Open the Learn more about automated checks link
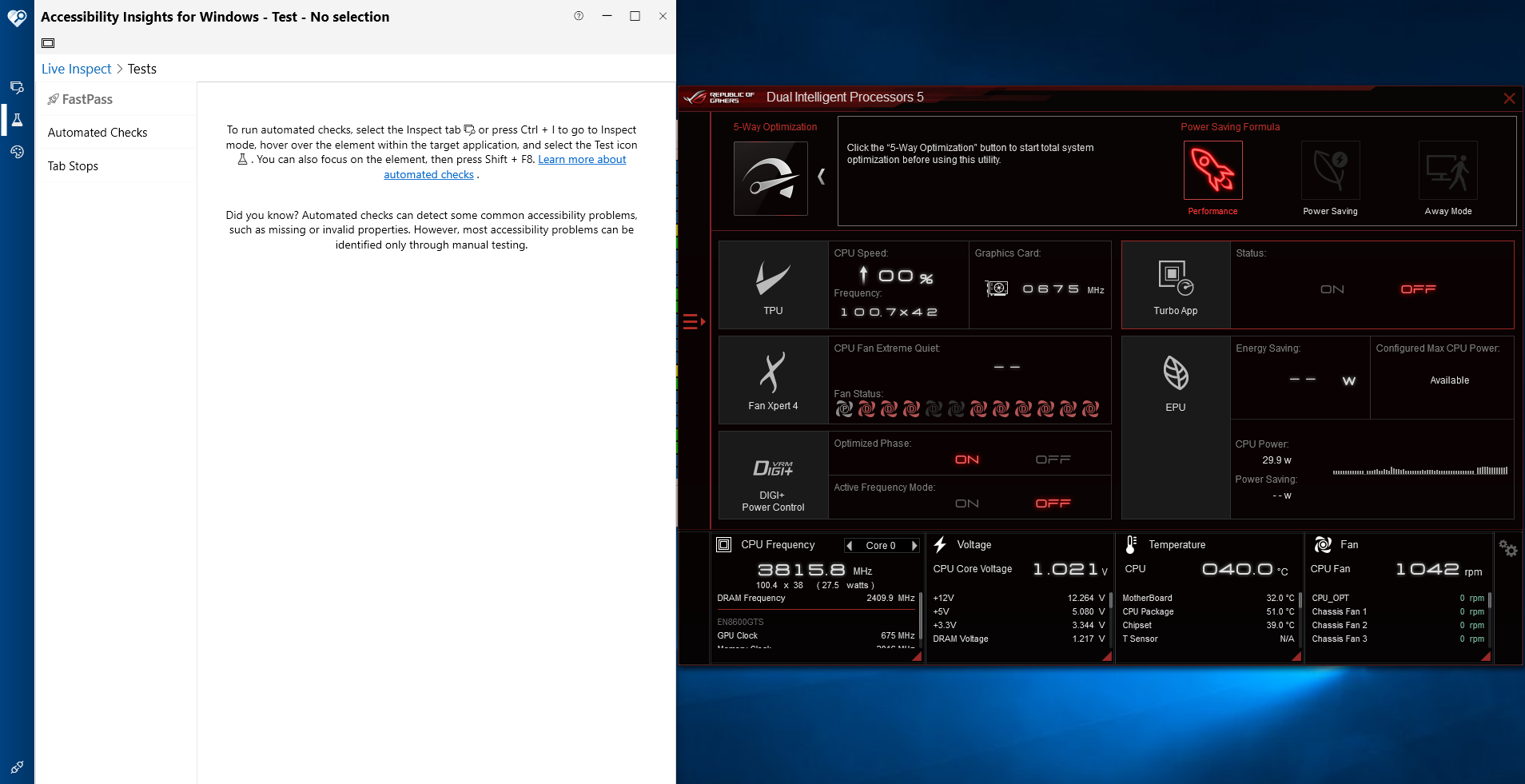This screenshot has width=1525, height=784. [582, 159]
